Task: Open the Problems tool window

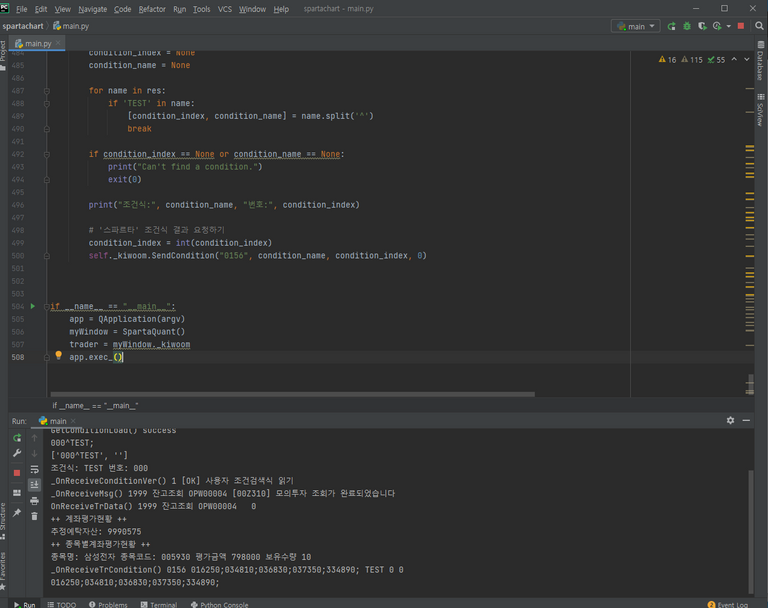Action: pyautogui.click(x=108, y=604)
